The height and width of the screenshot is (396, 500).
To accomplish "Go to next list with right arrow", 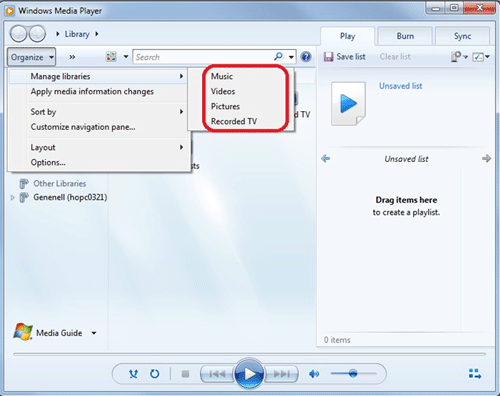I will click(x=486, y=158).
